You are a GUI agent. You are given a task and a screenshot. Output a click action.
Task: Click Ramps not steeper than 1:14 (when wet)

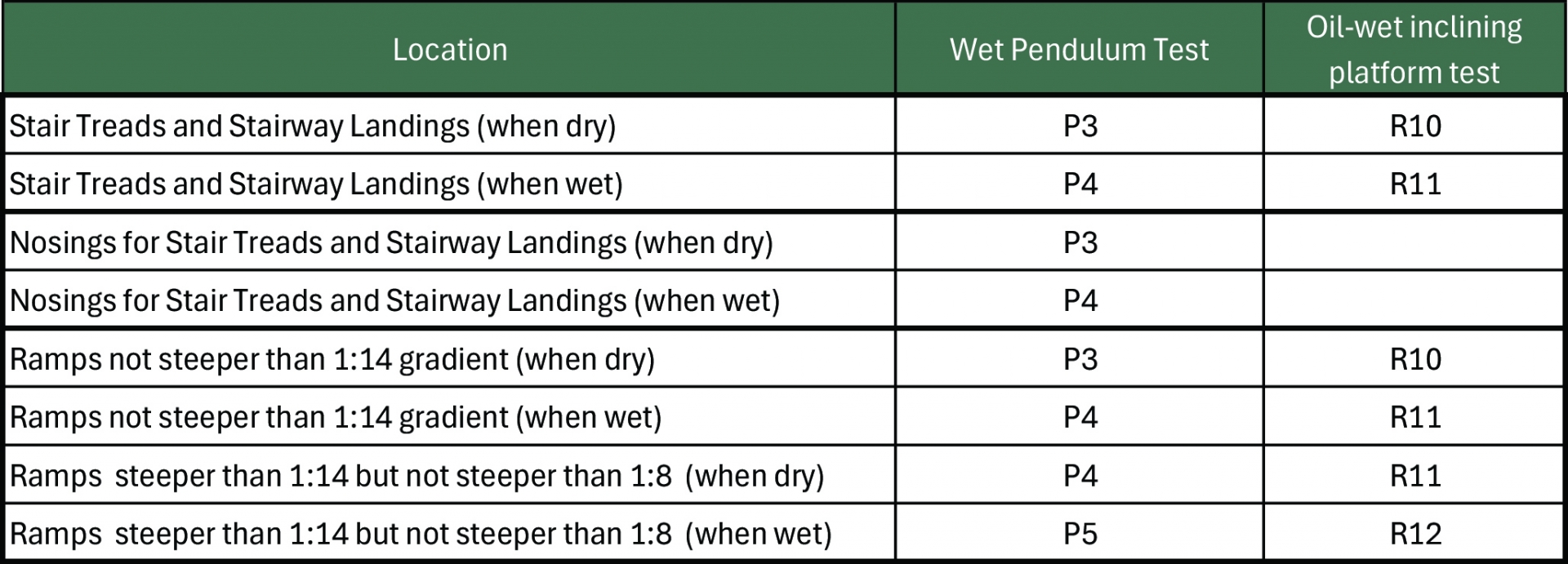(x=335, y=418)
